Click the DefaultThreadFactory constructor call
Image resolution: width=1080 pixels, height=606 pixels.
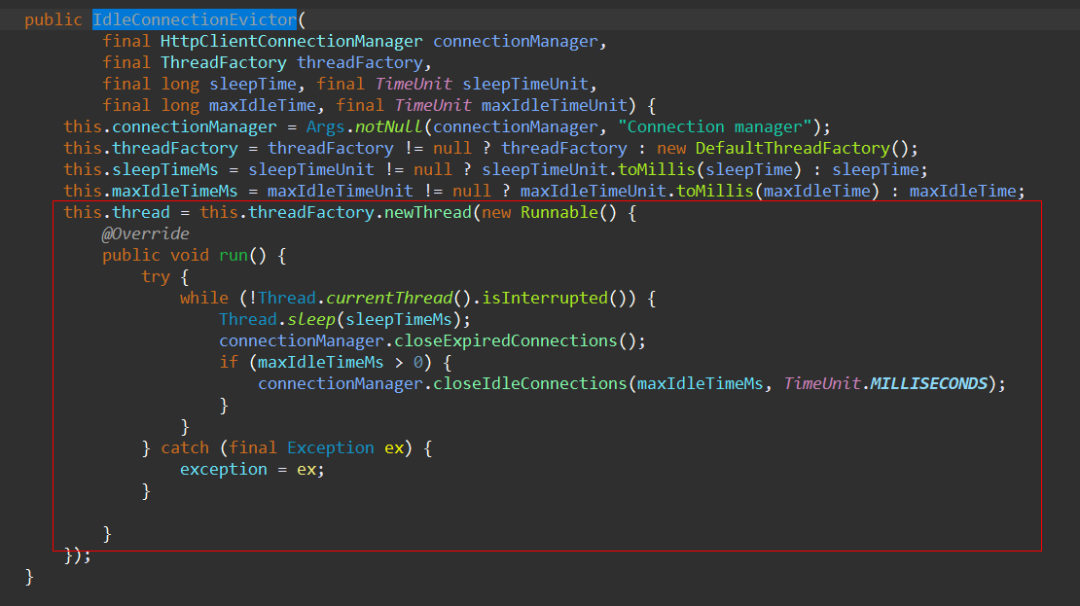pyautogui.click(x=793, y=148)
